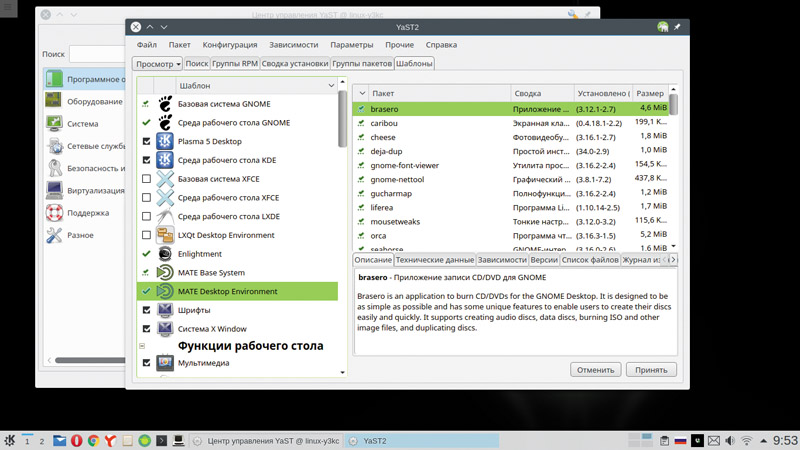Launch Opera browser from the taskbar
The width and height of the screenshot is (800, 450).
[x=77, y=440]
